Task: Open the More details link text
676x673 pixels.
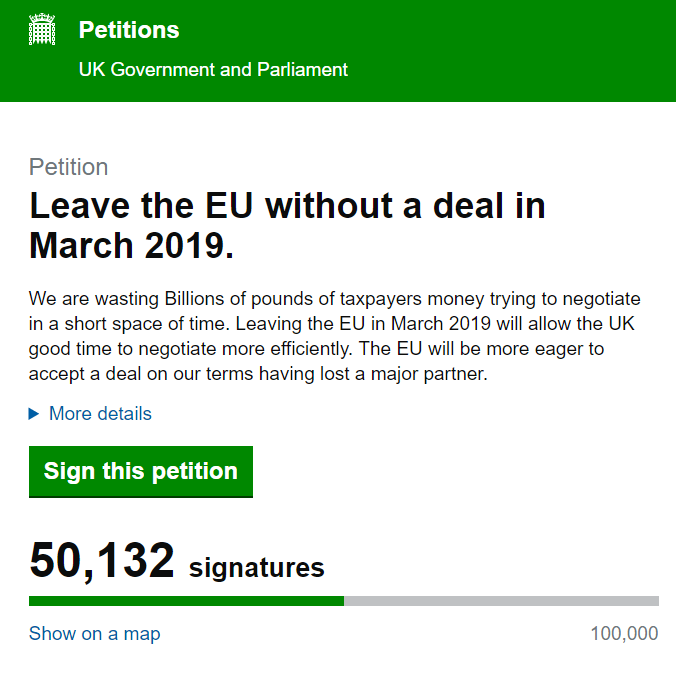Action: click(x=100, y=413)
